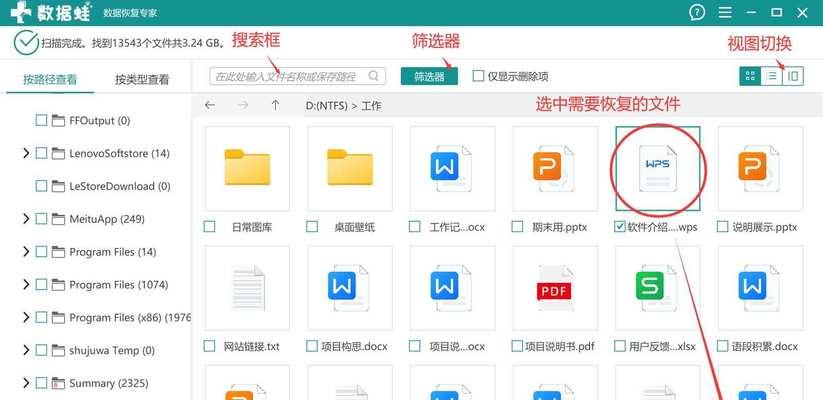Go up one folder level
The image size is (823, 400).
click(276, 106)
